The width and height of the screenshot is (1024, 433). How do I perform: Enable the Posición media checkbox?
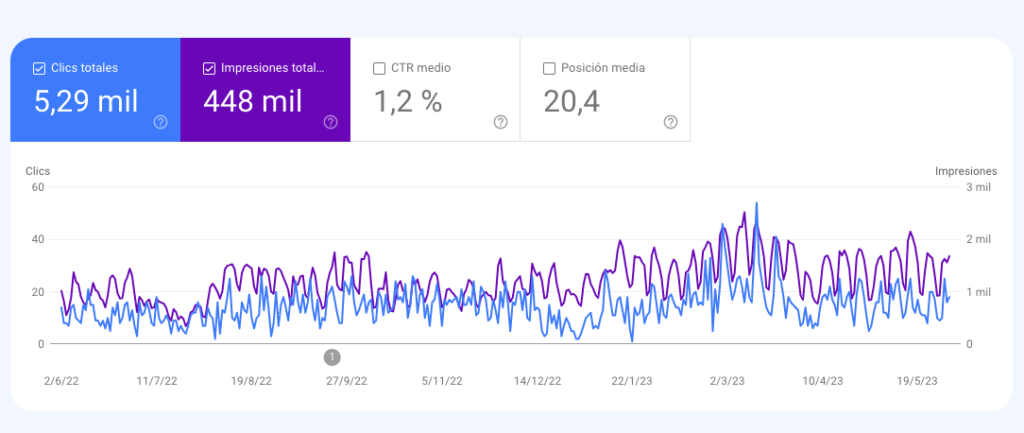pos(549,69)
